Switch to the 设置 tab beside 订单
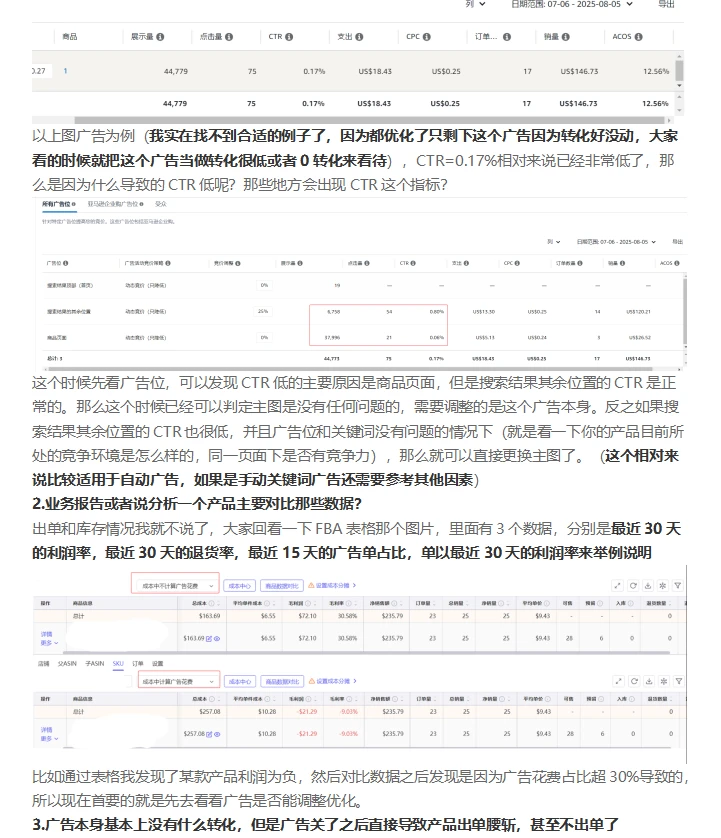Image resolution: width=721 pixels, height=838 pixels. tap(158, 664)
